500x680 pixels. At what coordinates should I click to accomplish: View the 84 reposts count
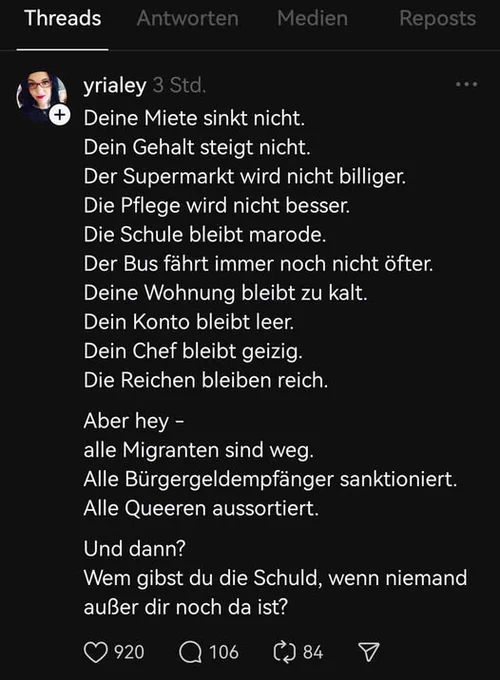point(313,652)
